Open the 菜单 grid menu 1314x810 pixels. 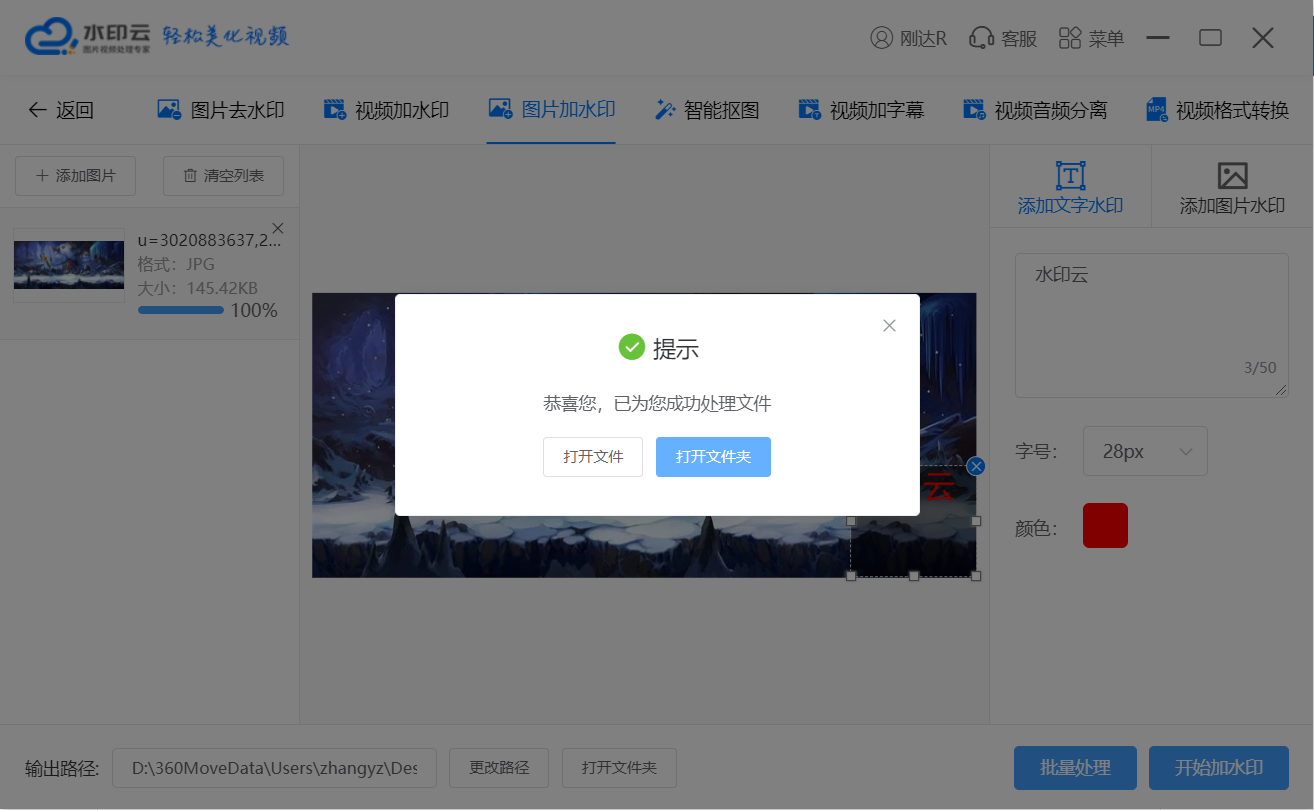pyautogui.click(x=1091, y=38)
